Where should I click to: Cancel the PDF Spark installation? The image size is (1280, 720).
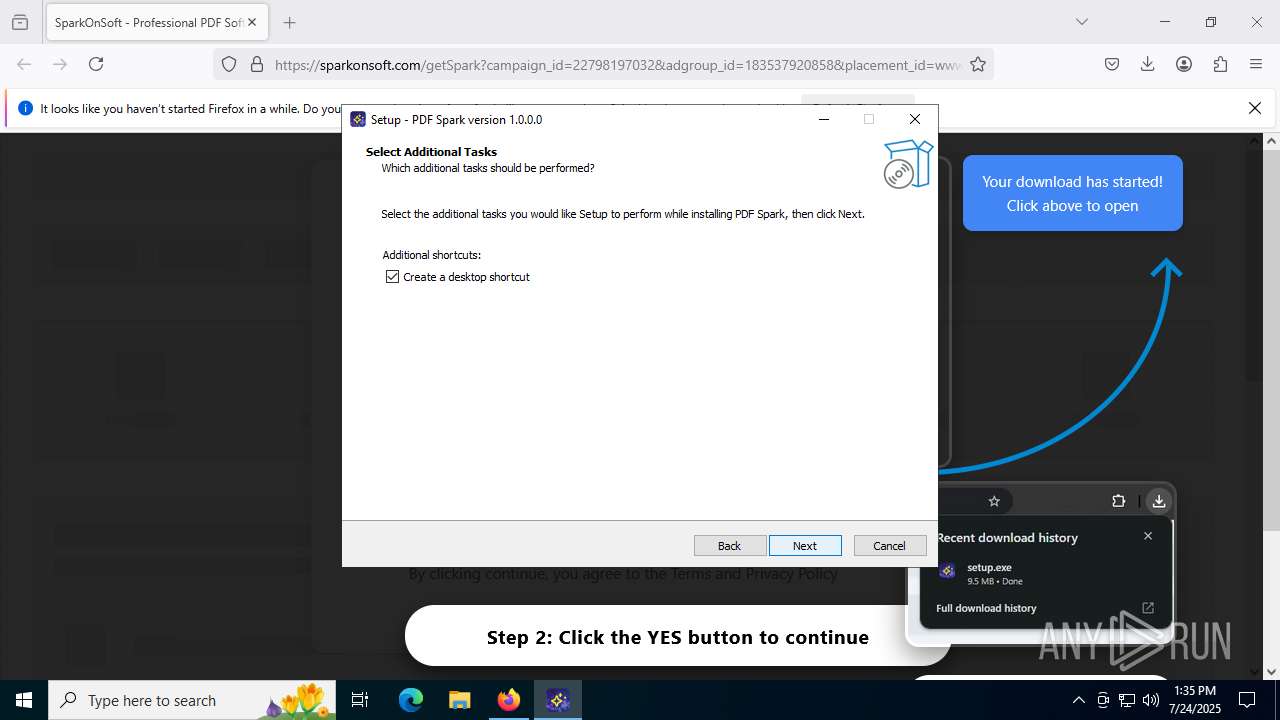(889, 545)
